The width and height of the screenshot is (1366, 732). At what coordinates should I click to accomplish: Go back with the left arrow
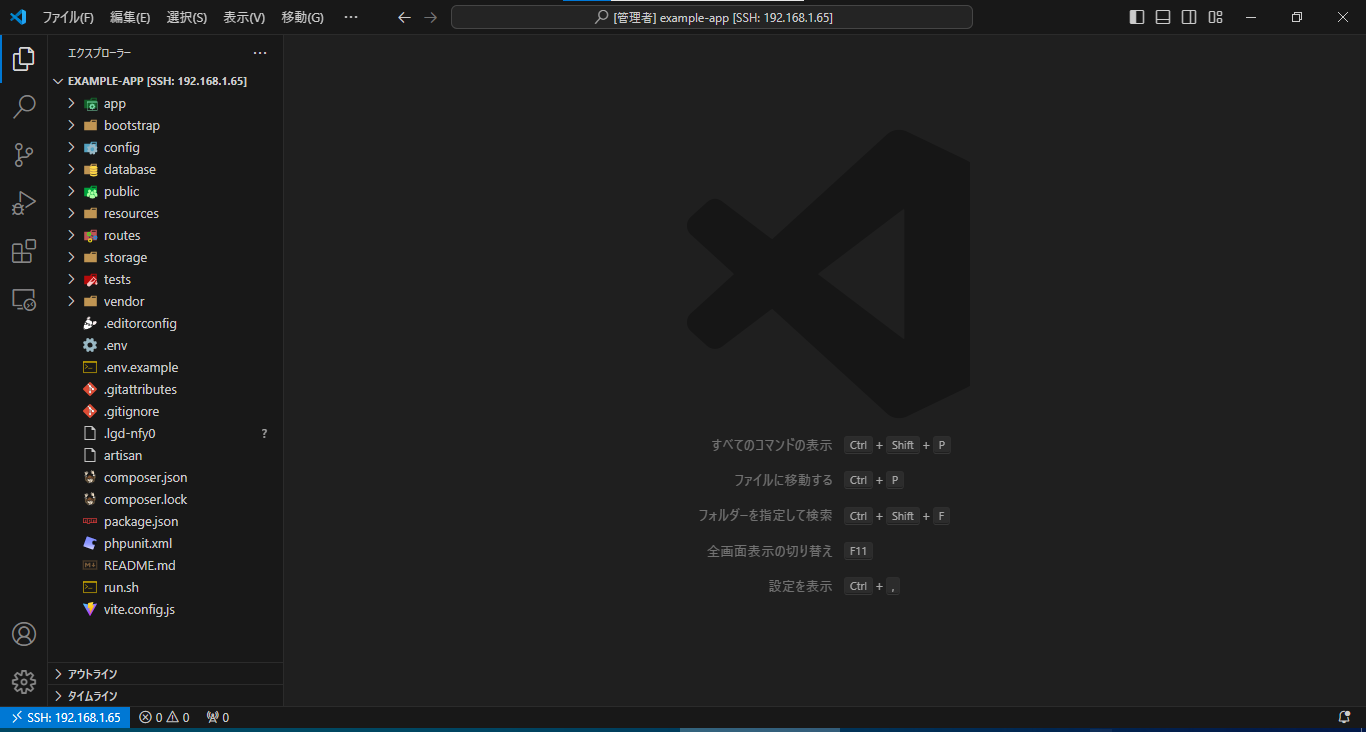coord(404,17)
